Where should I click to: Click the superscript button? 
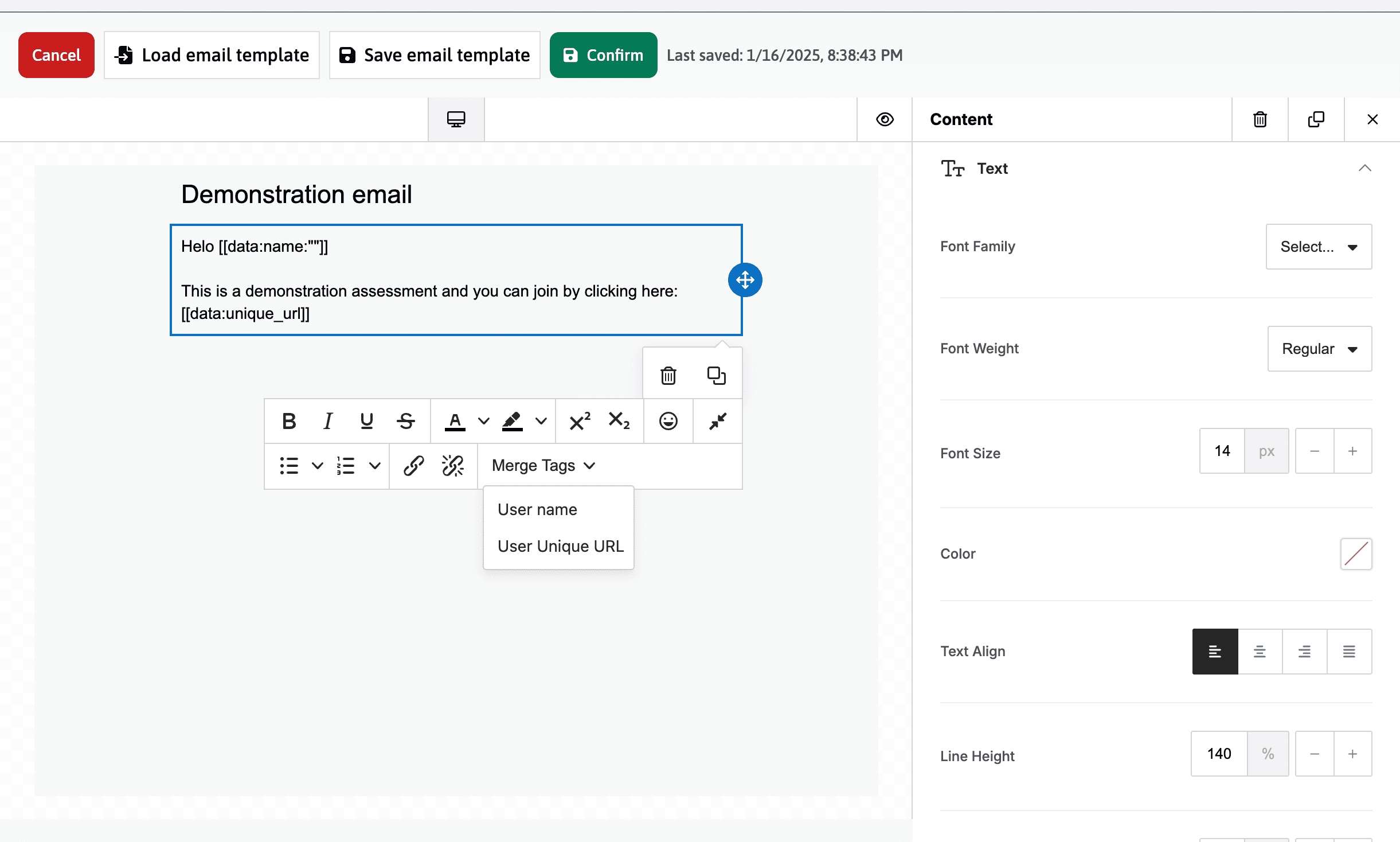click(x=579, y=422)
